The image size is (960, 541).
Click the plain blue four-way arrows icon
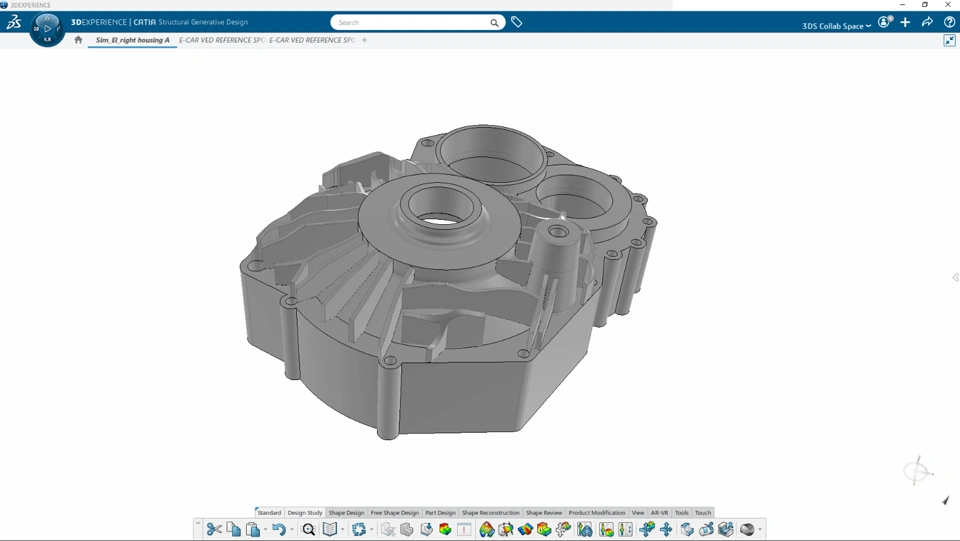(666, 529)
